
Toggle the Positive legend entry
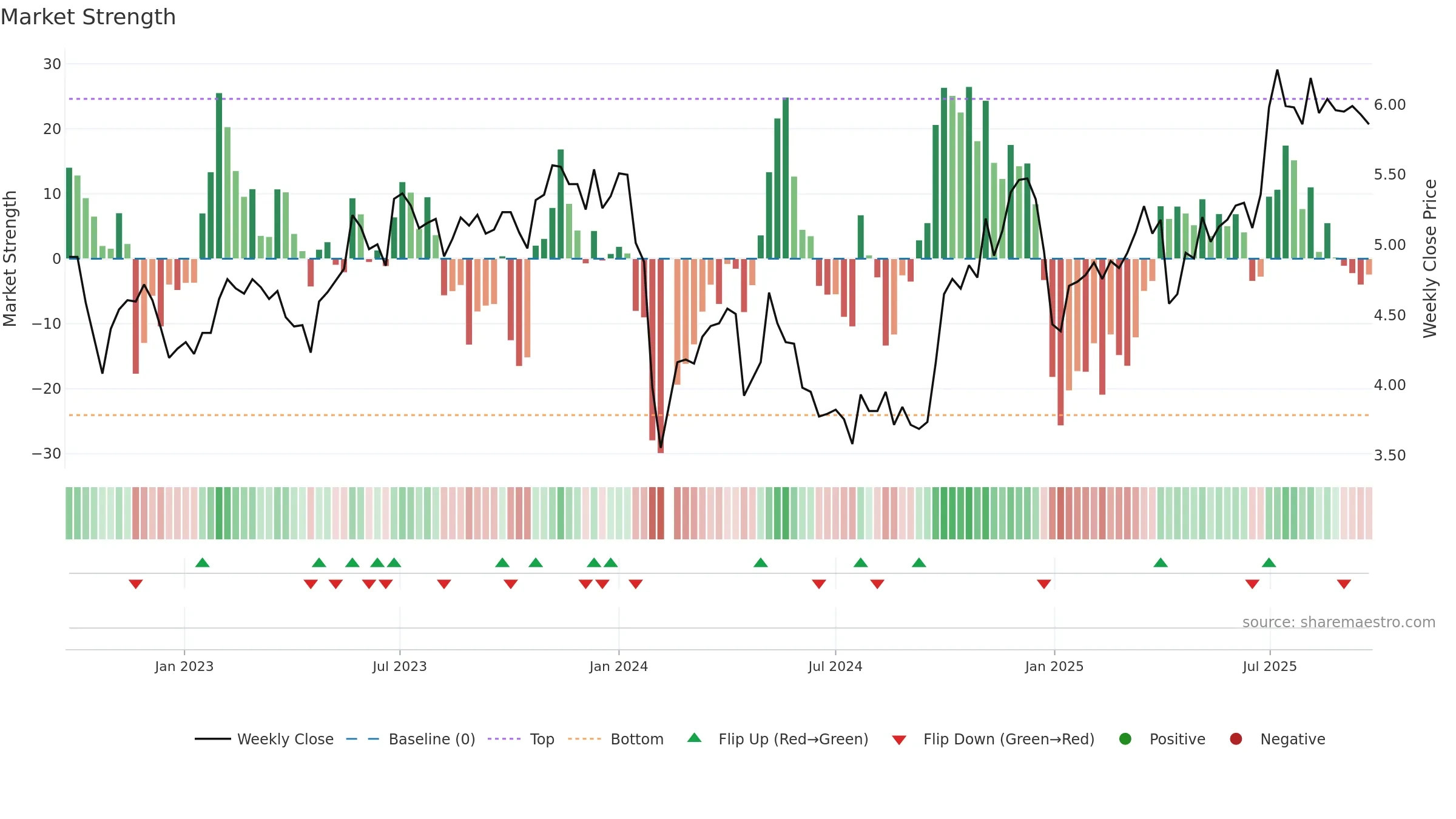[1162, 739]
